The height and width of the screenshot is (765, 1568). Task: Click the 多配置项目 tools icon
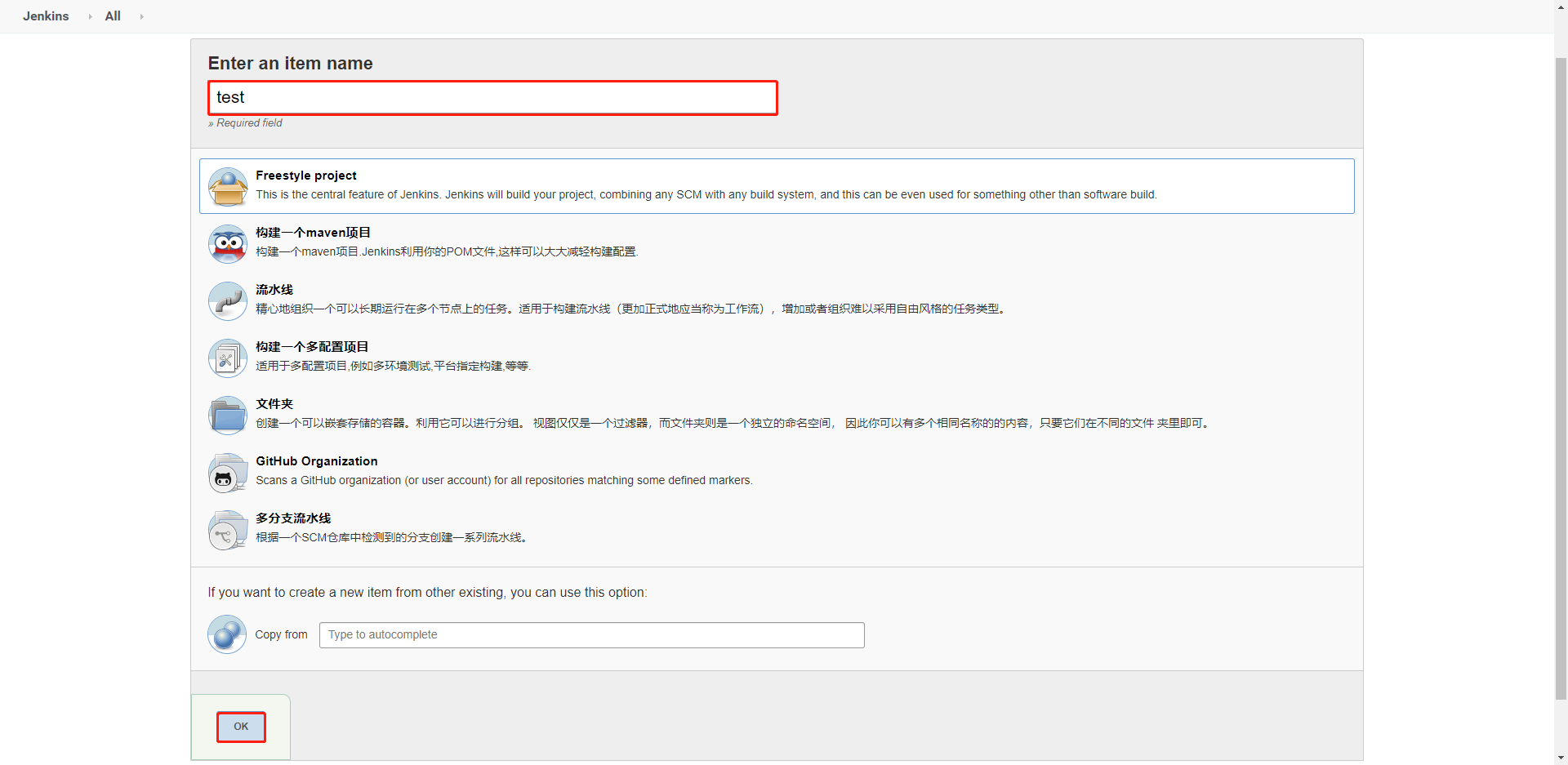[228, 358]
